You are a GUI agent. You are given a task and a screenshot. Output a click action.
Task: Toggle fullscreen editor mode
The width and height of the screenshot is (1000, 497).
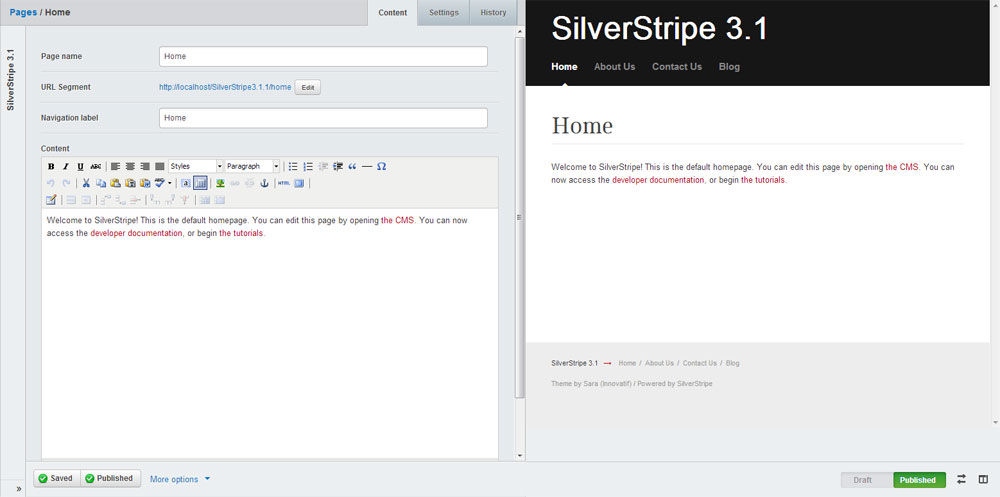tap(299, 183)
